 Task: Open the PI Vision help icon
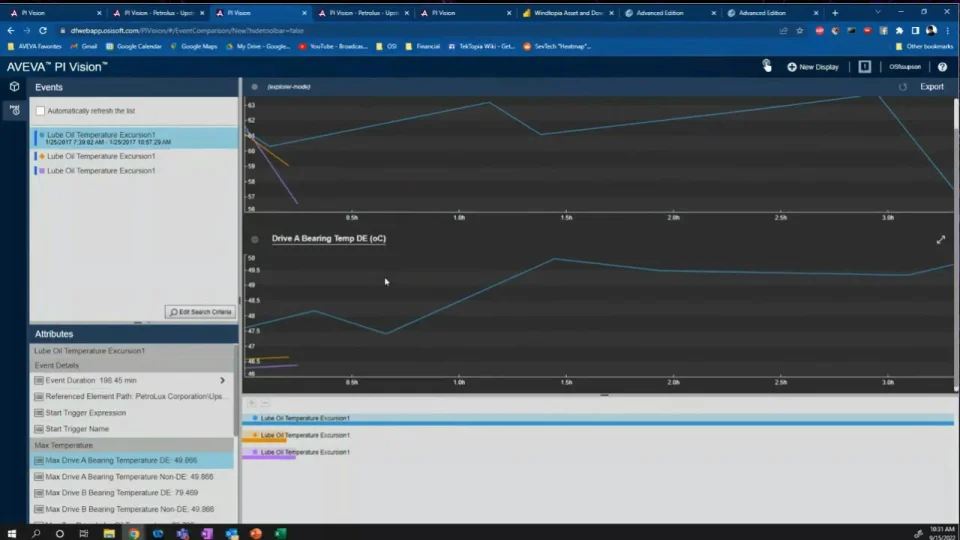coord(942,67)
